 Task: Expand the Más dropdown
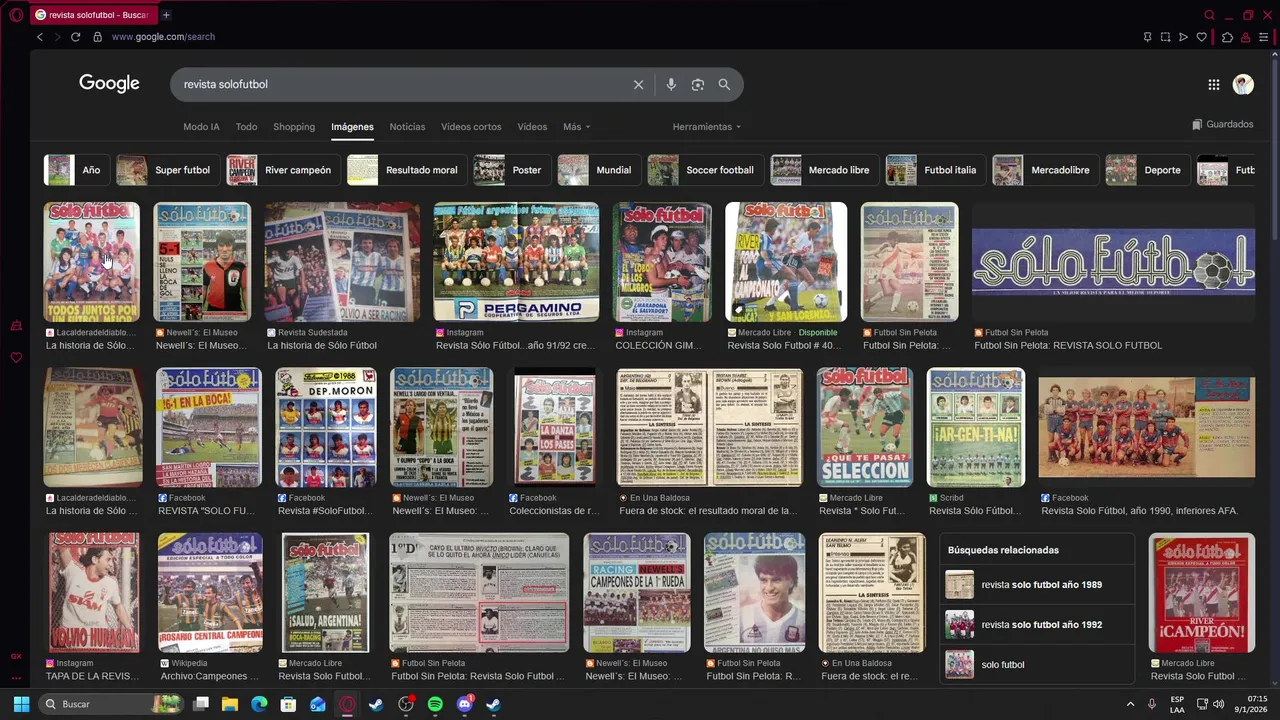tap(576, 127)
